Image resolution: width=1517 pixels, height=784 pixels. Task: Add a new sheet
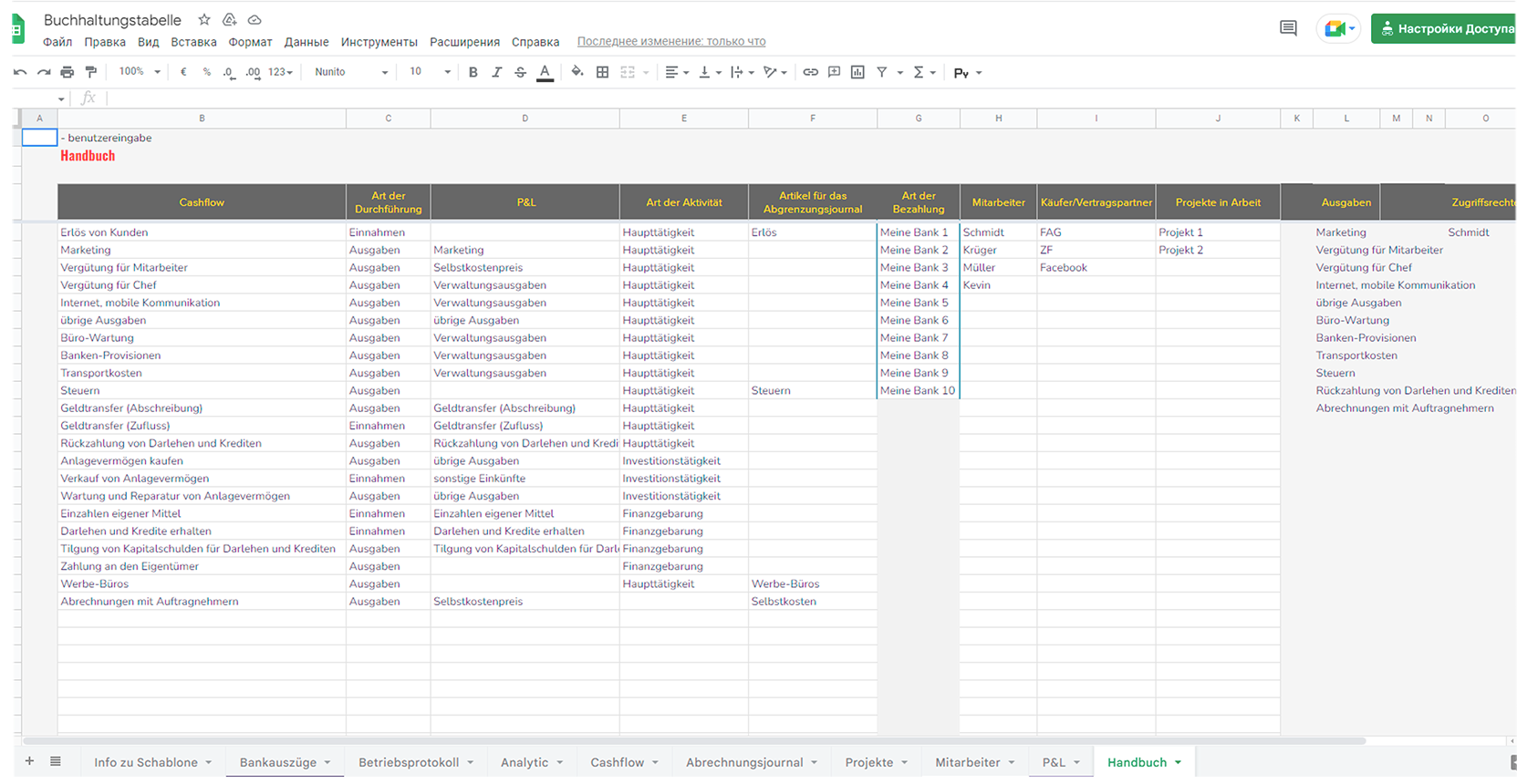tap(29, 761)
